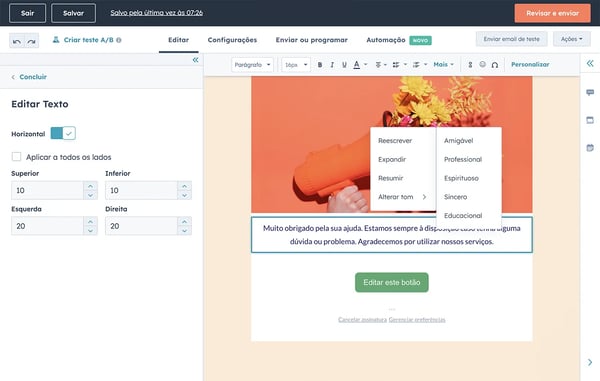Expand the text color dropdown arrow
Viewport: 600px width, 381px height.
[366, 65]
